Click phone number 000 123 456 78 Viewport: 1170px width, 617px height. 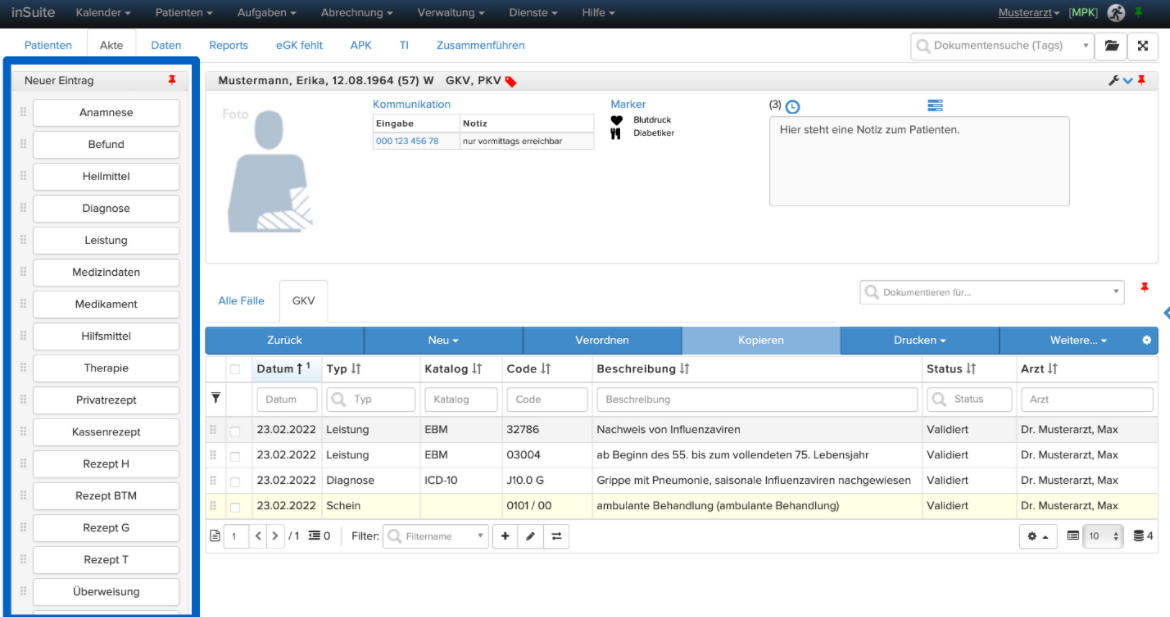tap(407, 141)
